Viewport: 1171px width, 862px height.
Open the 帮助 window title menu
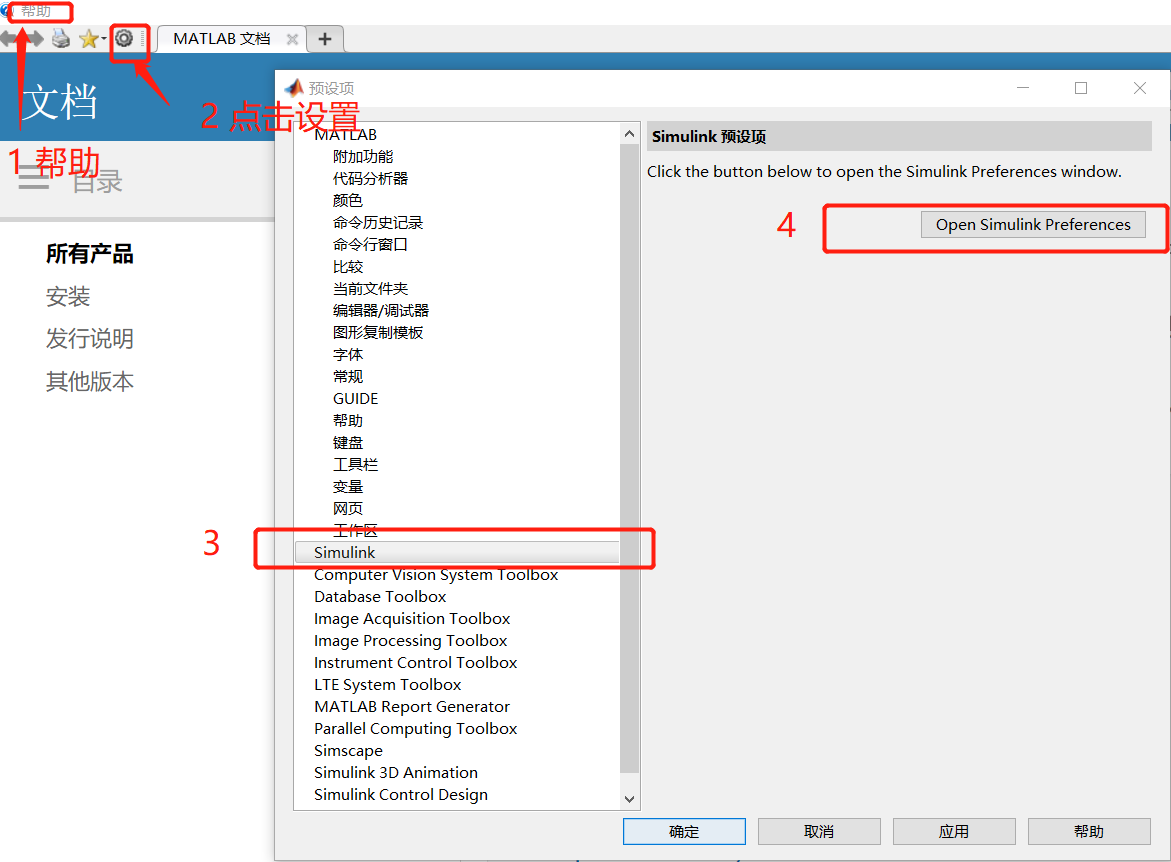(x=36, y=11)
